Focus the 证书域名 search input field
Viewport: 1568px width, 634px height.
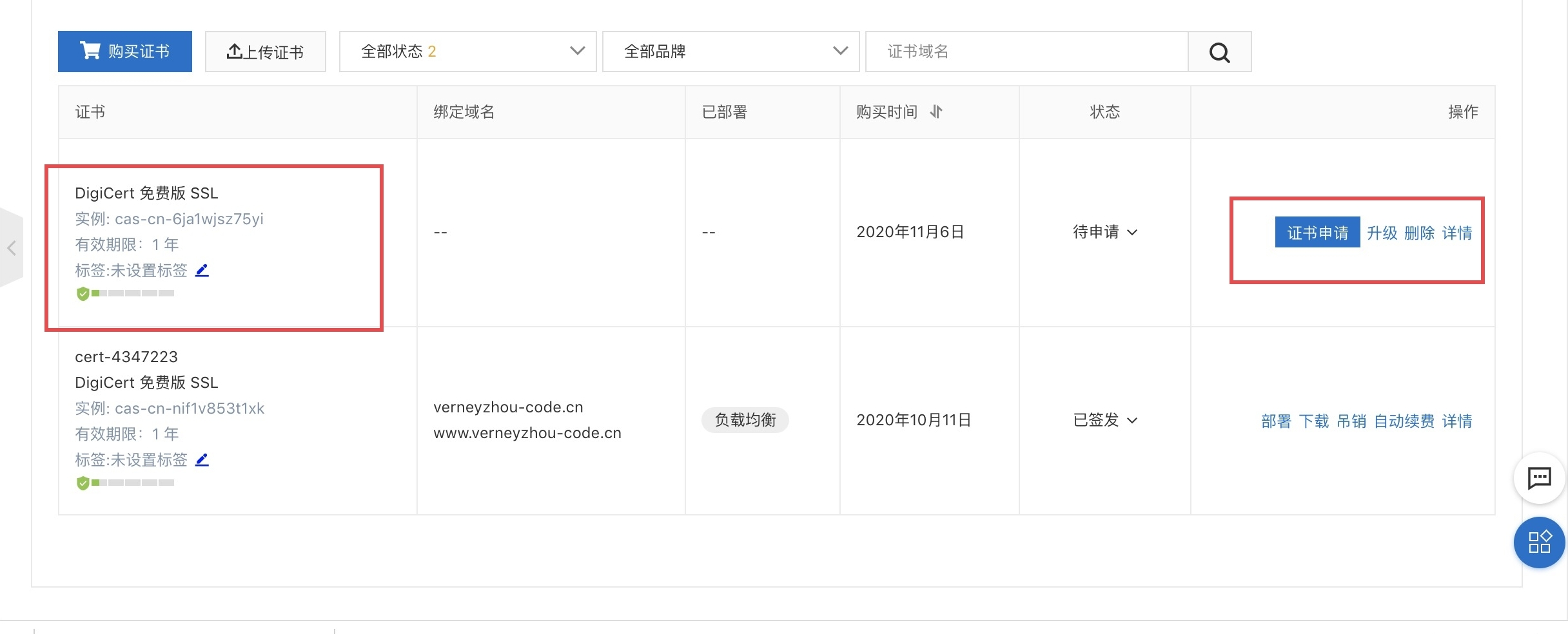point(1026,52)
